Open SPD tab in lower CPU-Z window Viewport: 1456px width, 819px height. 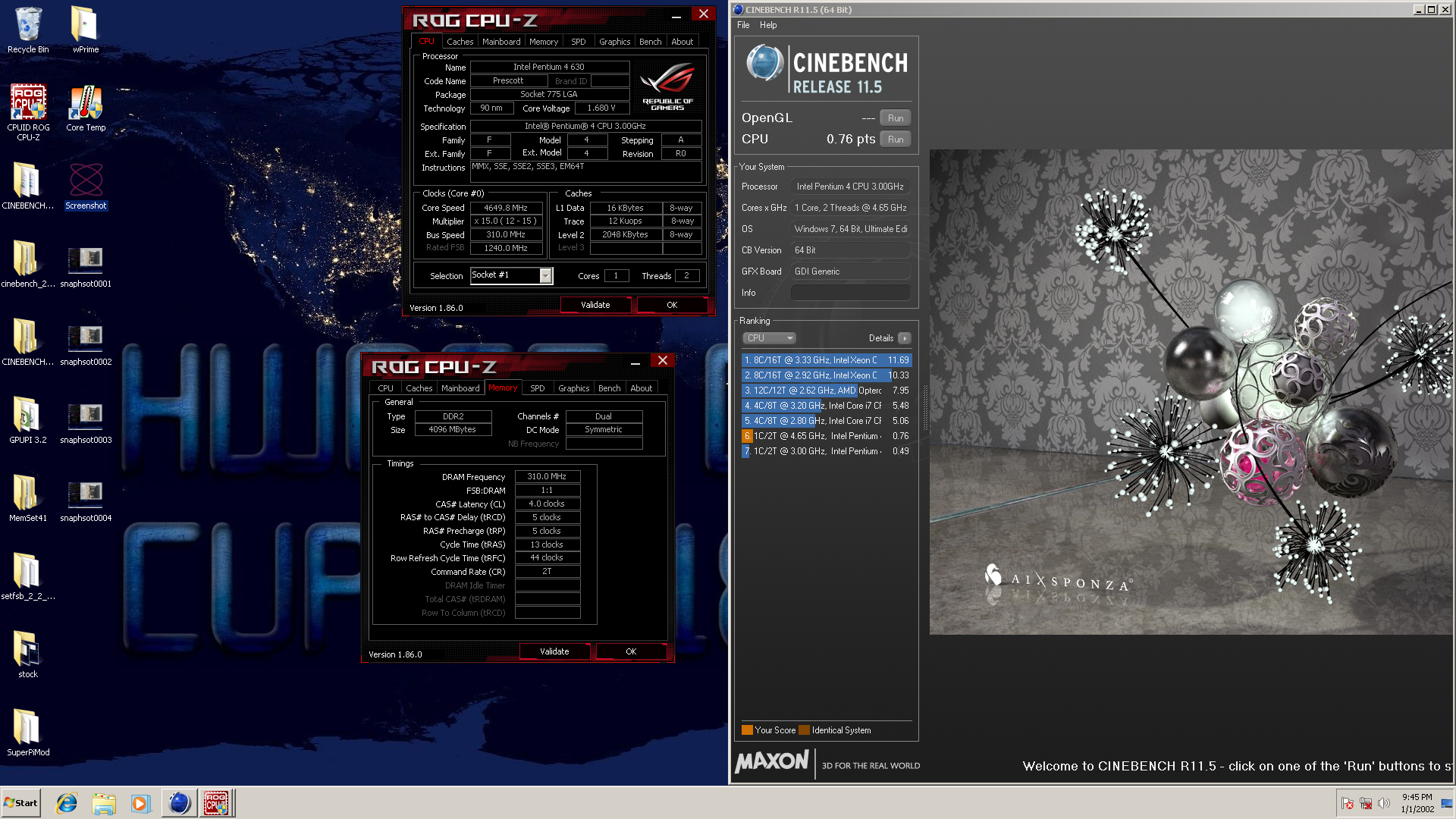(537, 388)
